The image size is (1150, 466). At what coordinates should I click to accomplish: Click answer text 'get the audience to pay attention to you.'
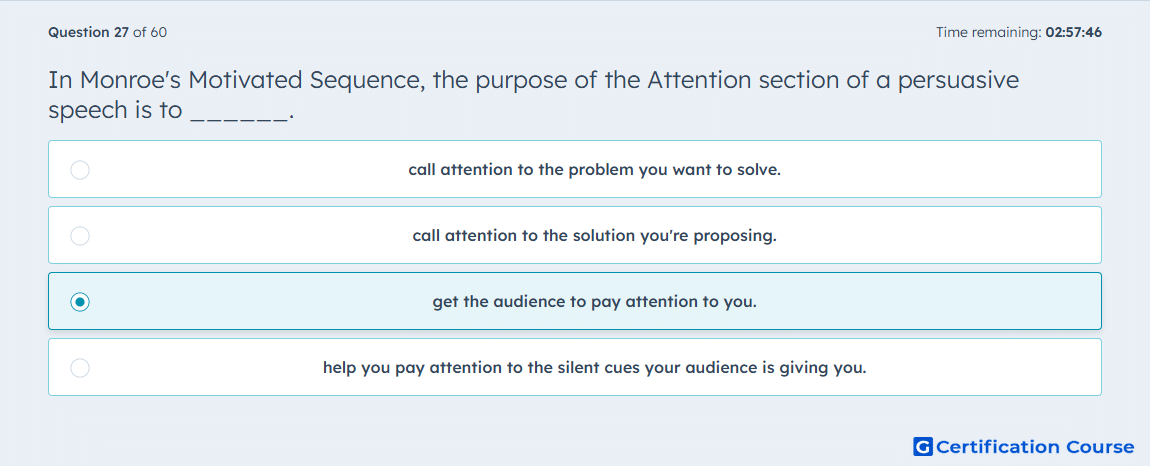594,302
